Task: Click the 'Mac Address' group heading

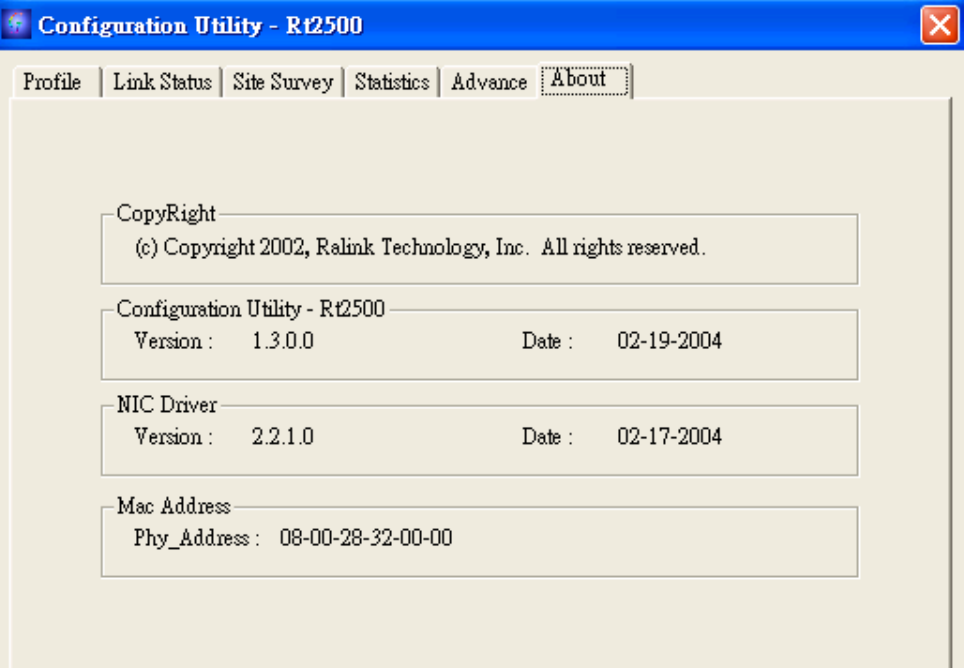Action: pyautogui.click(x=174, y=506)
